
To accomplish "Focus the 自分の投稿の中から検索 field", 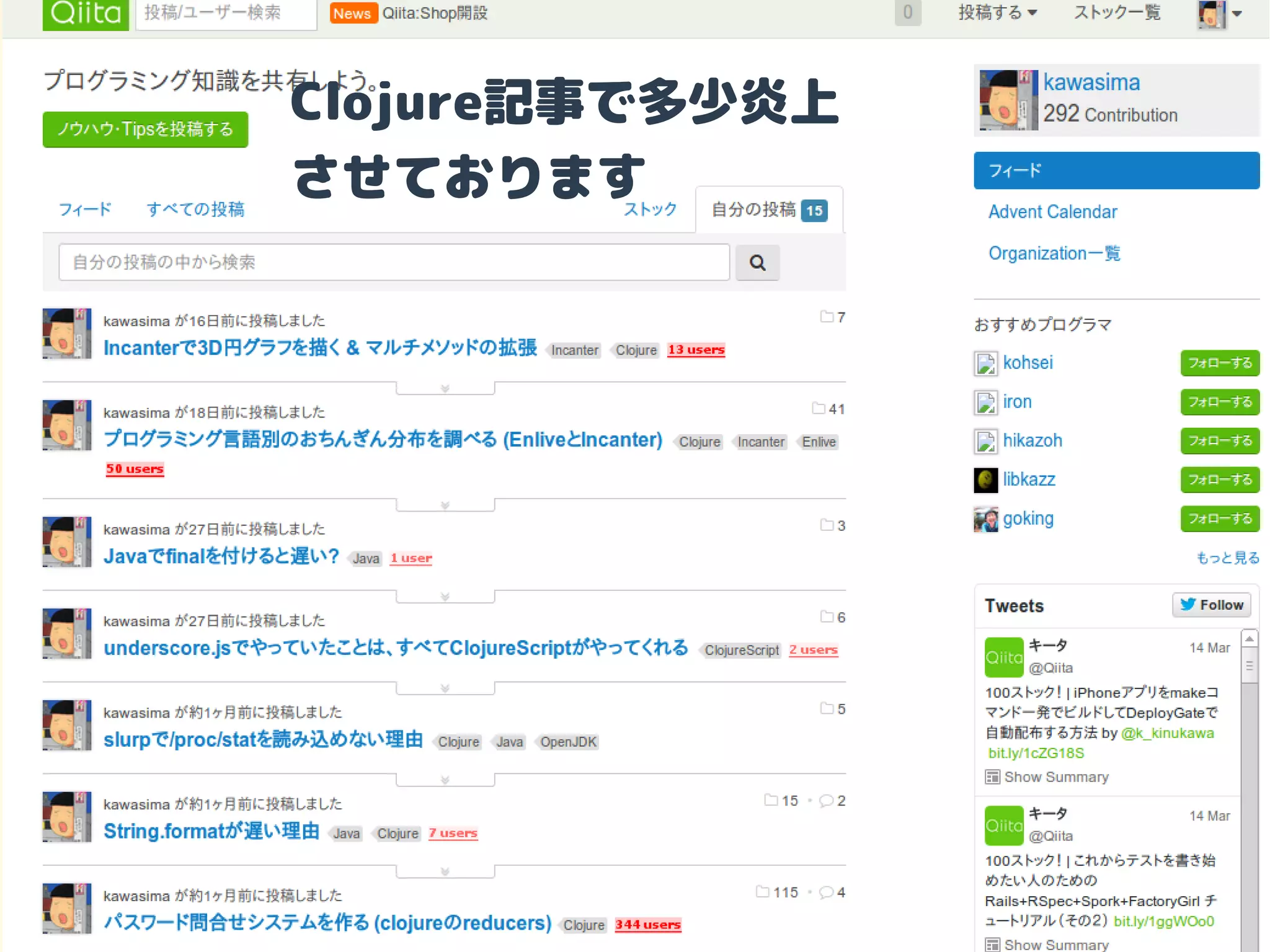I will pyautogui.click(x=394, y=262).
